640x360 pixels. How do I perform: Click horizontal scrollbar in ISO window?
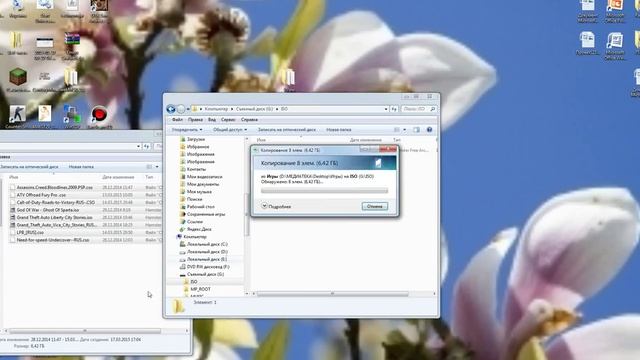(x=332, y=294)
